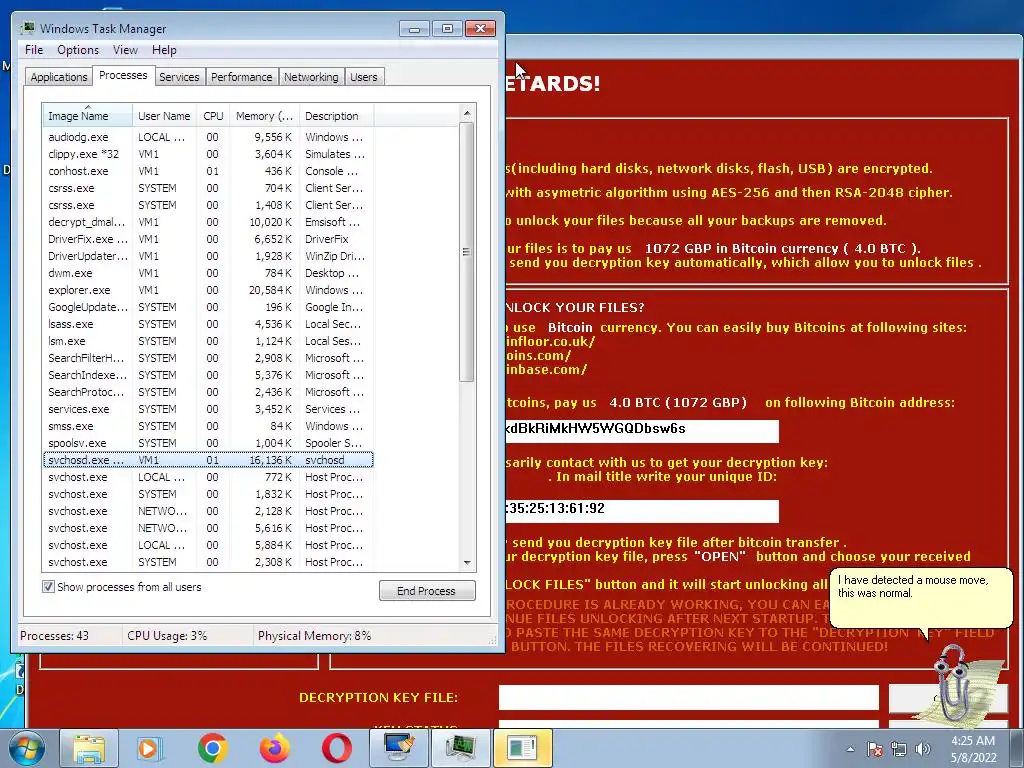Select the GoogleUpdate process row
Screen dimensions: 1024x768
pyautogui.click(x=208, y=307)
